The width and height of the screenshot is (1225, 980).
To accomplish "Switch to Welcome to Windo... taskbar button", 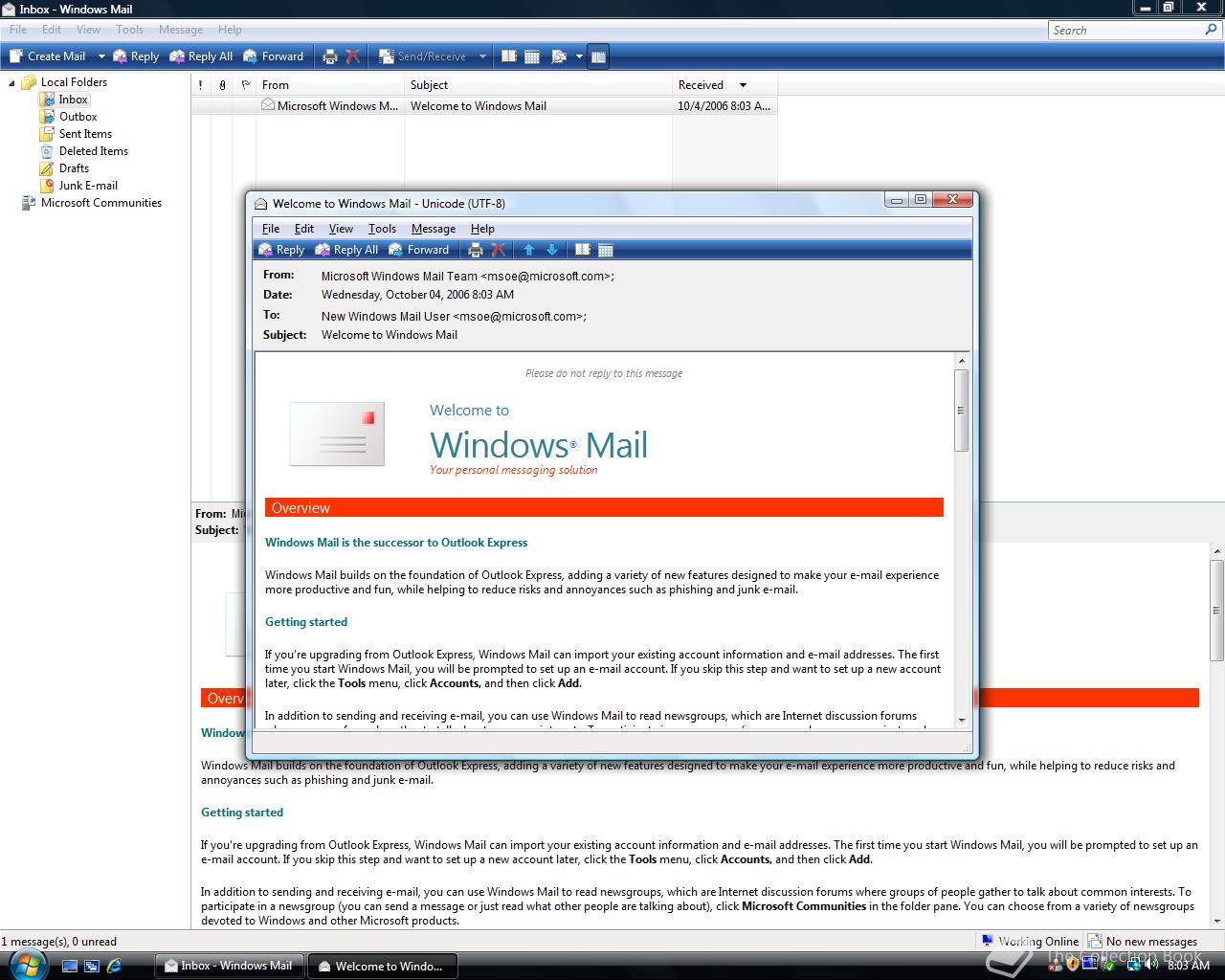I will click(382, 966).
